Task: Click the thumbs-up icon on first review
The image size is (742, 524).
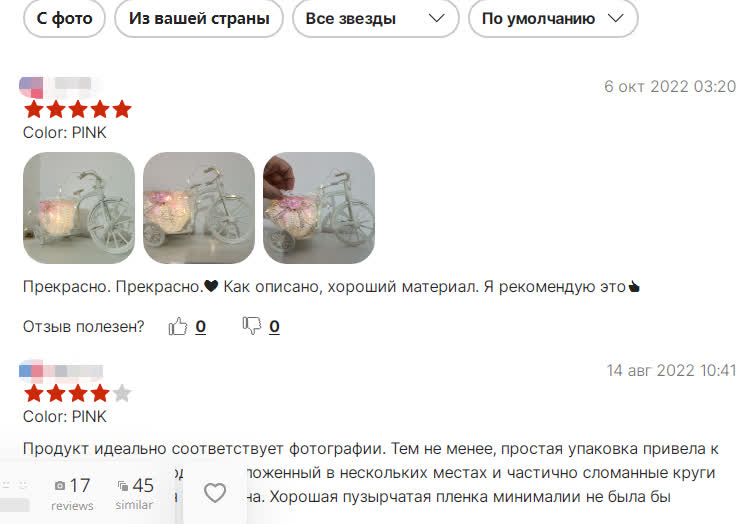Action: click(177, 326)
